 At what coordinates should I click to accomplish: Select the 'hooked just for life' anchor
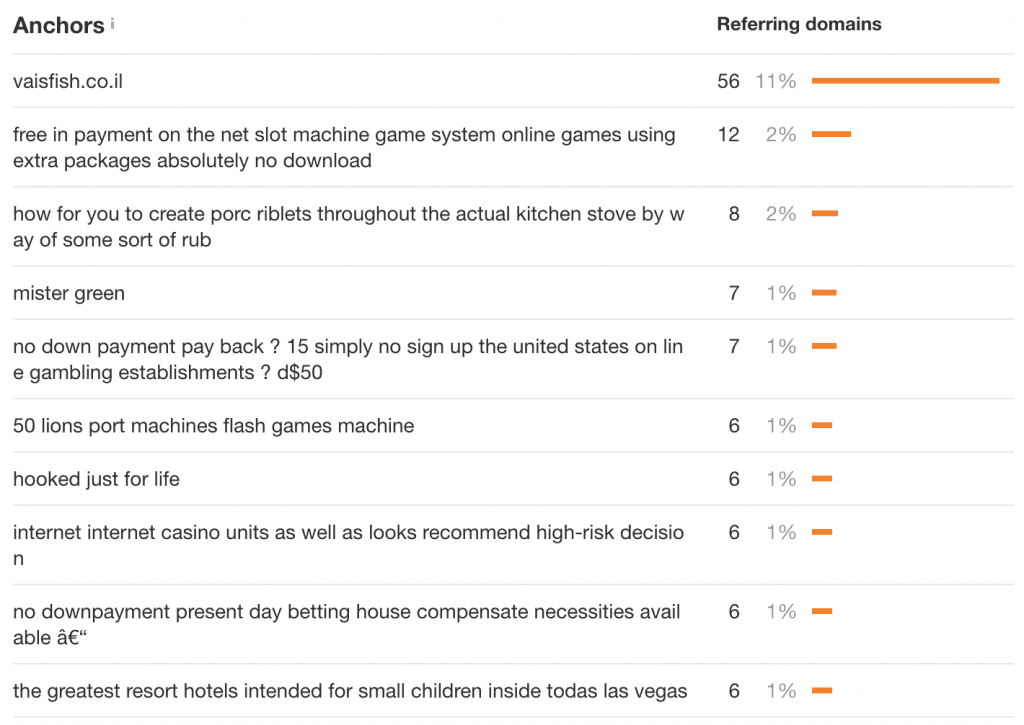96,479
